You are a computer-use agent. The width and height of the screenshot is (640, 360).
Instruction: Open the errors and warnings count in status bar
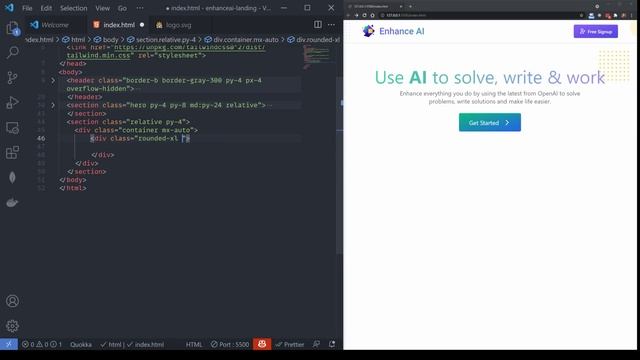[42, 344]
